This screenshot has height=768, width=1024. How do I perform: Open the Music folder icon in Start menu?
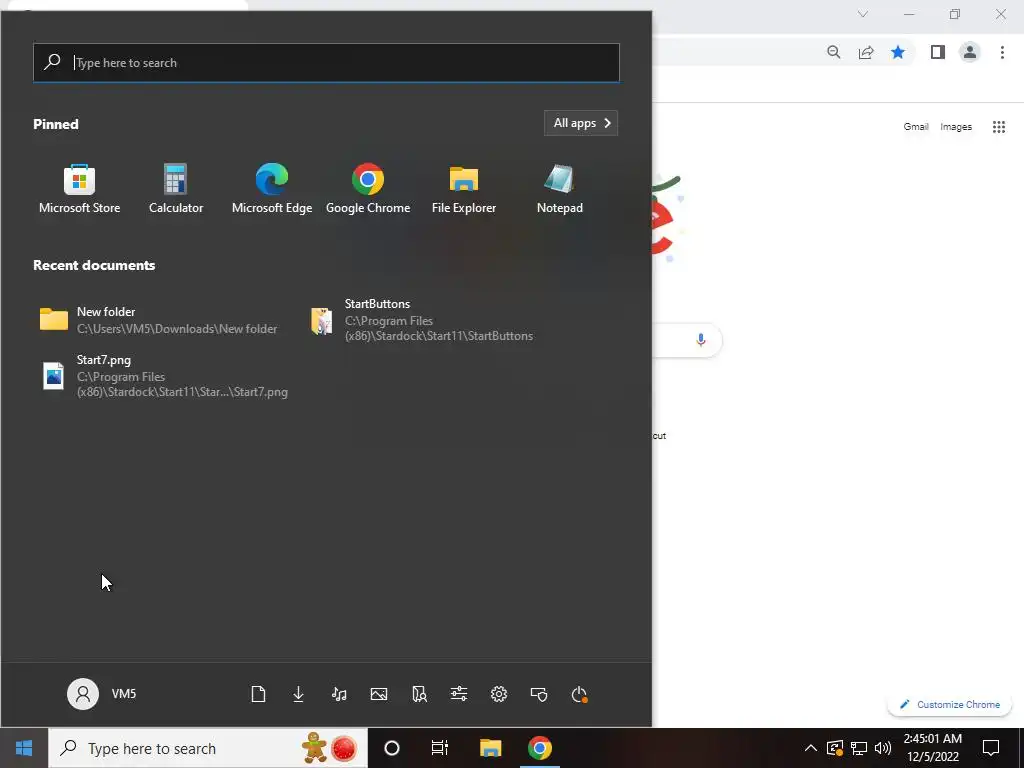coord(339,694)
